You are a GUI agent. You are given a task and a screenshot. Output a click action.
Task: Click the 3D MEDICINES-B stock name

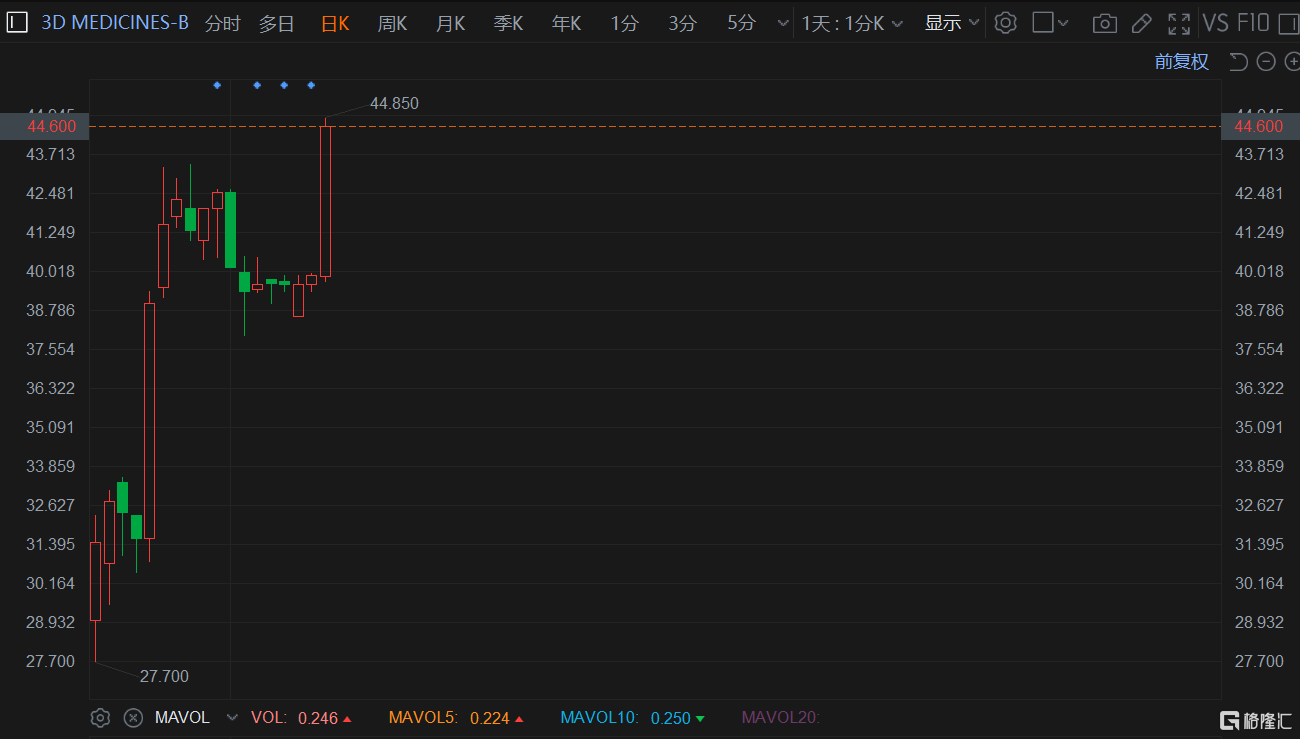pos(115,23)
